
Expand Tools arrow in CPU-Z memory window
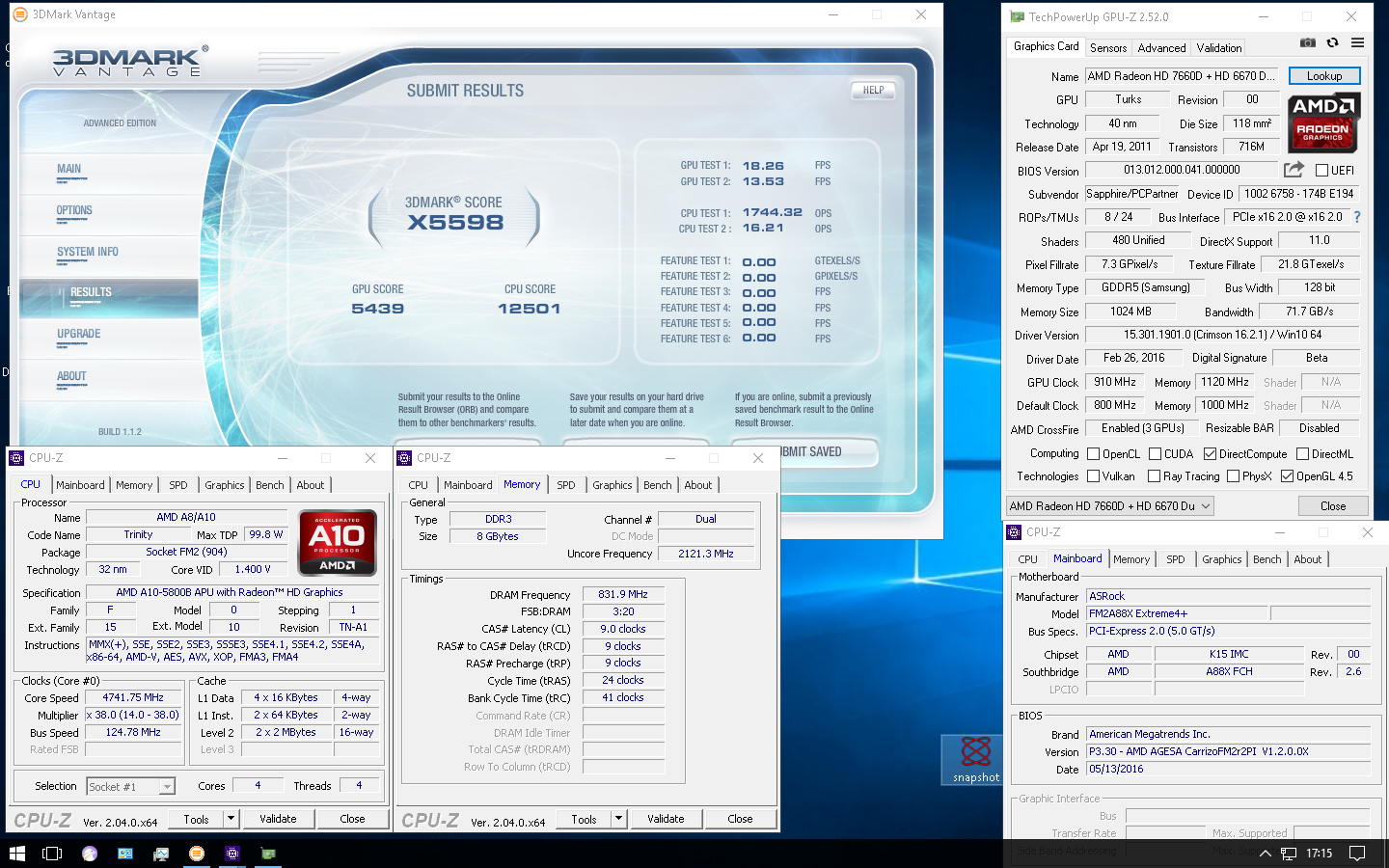618,819
